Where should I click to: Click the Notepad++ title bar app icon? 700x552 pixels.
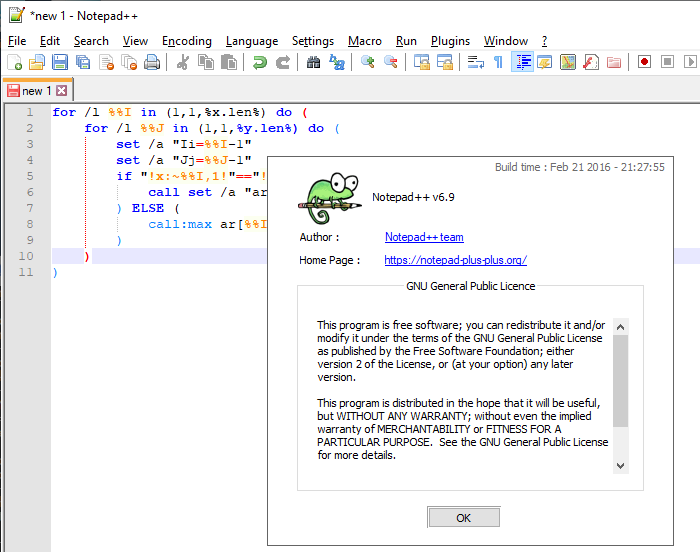click(x=17, y=15)
